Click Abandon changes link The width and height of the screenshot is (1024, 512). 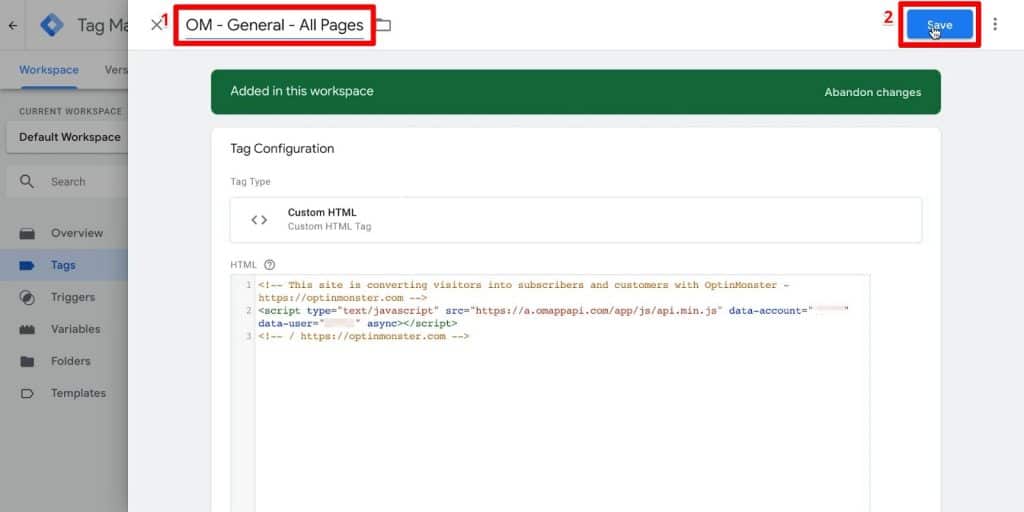[x=872, y=93]
